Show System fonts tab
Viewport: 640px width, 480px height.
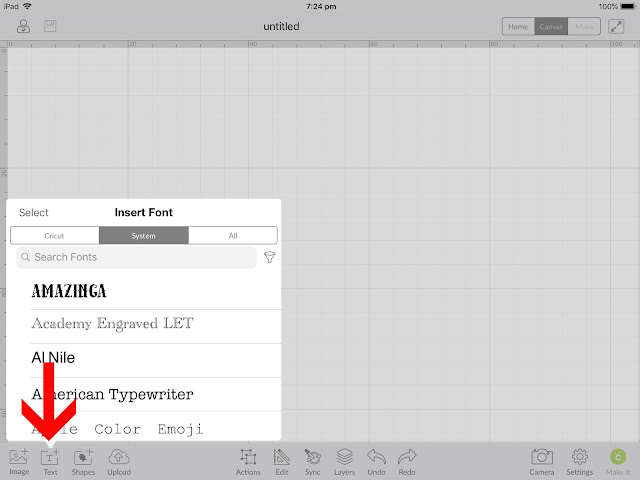click(144, 236)
